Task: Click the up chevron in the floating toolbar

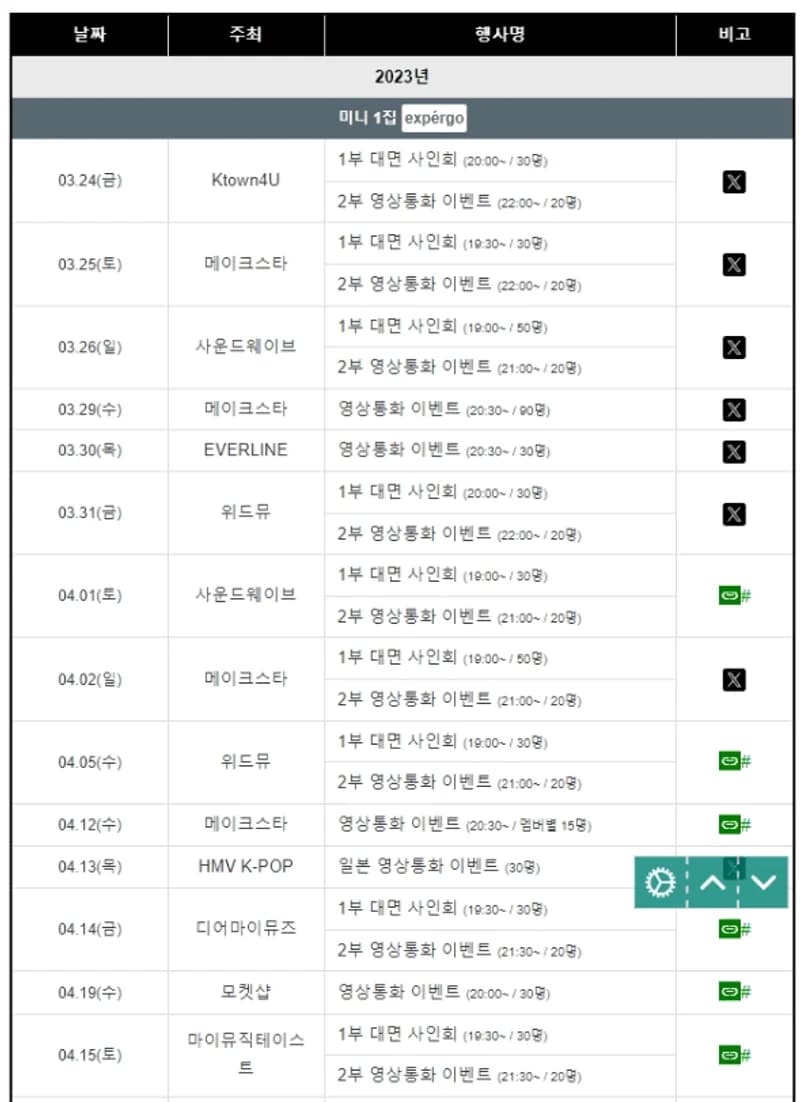Action: tap(713, 882)
